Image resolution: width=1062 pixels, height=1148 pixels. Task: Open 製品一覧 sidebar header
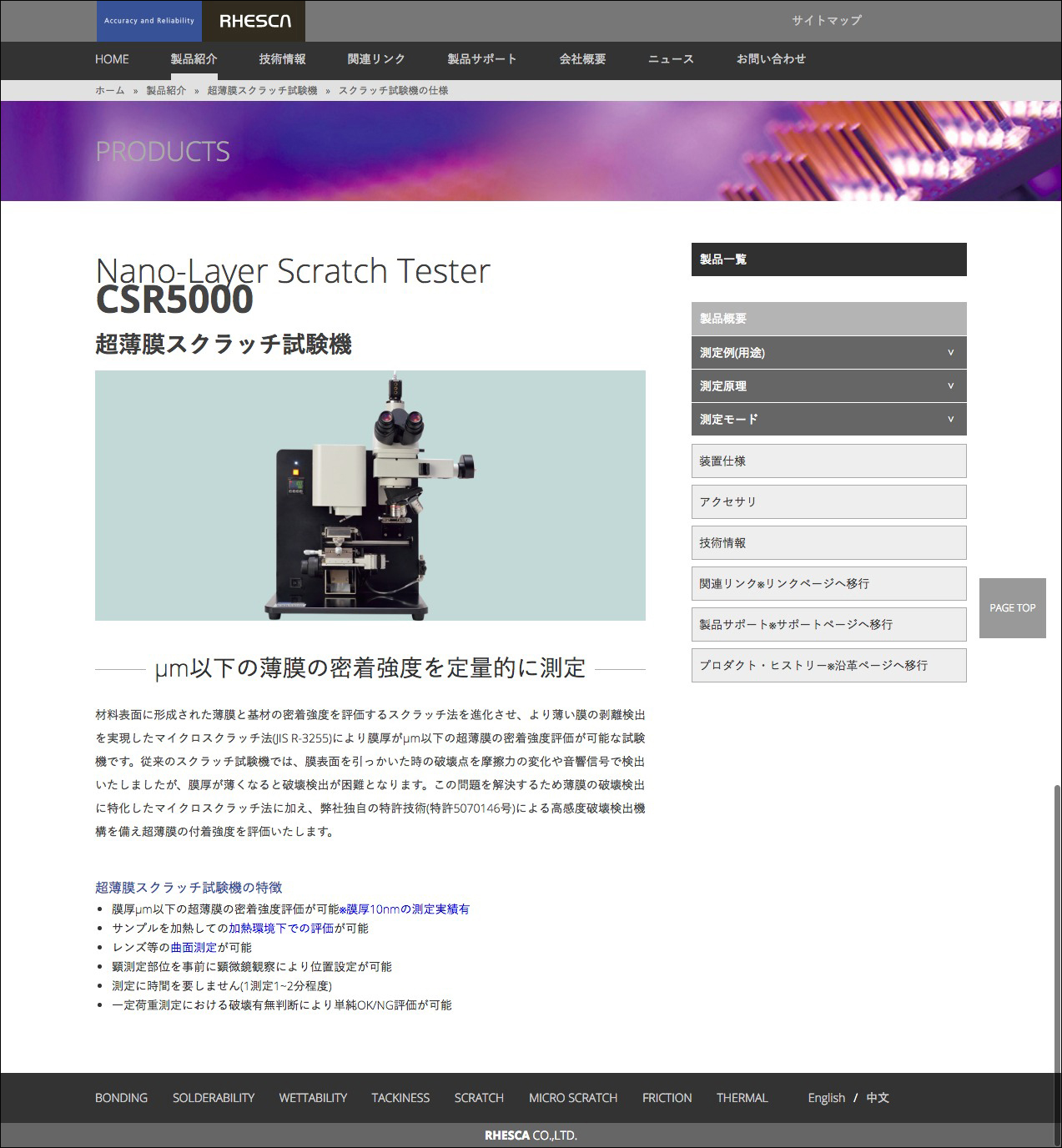829,259
